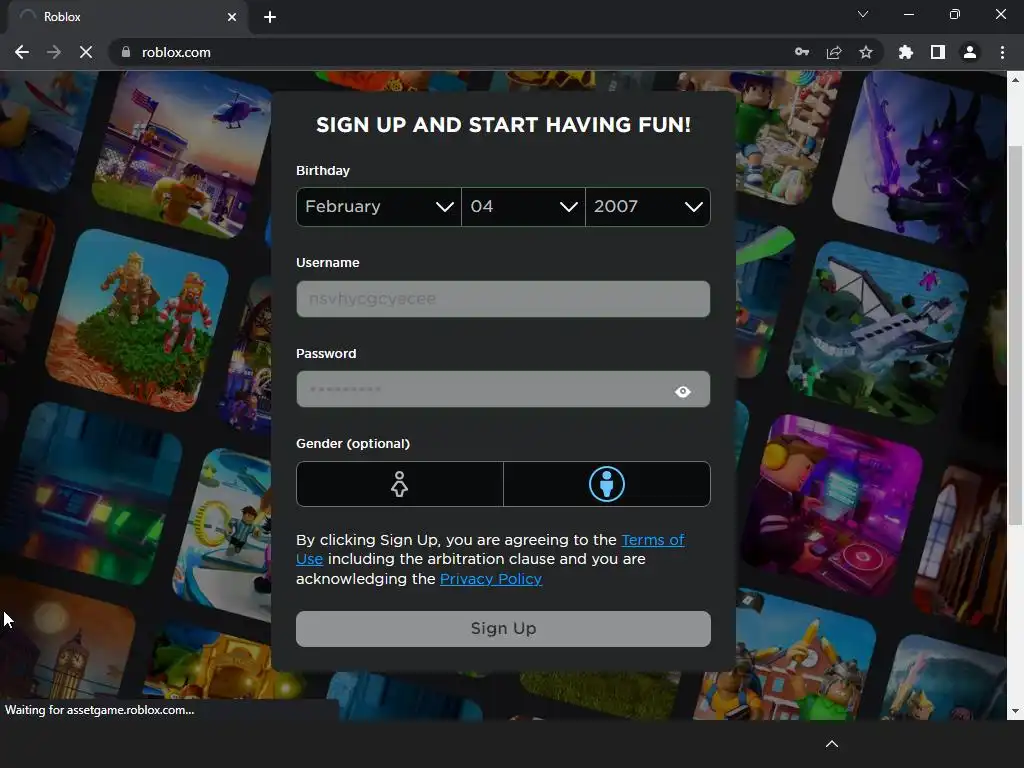Toggle password visibility eye icon
Screen dimensions: 1024x768
pyautogui.click(x=682, y=391)
